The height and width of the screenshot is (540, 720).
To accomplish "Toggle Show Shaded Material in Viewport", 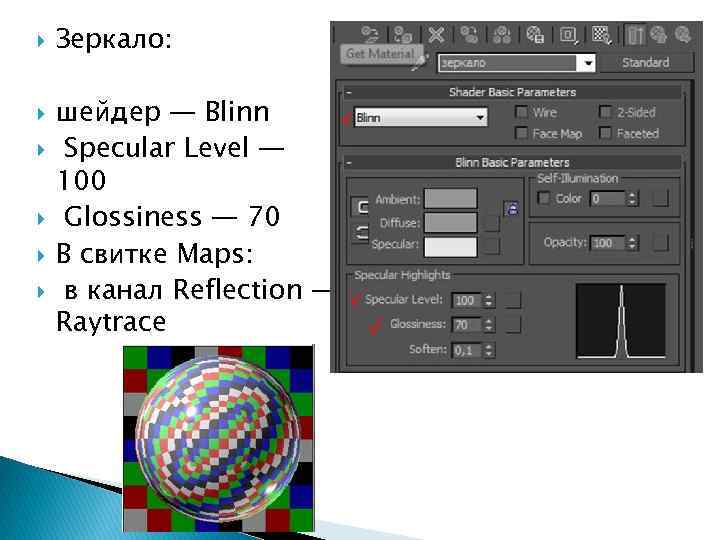I will tap(602, 35).
